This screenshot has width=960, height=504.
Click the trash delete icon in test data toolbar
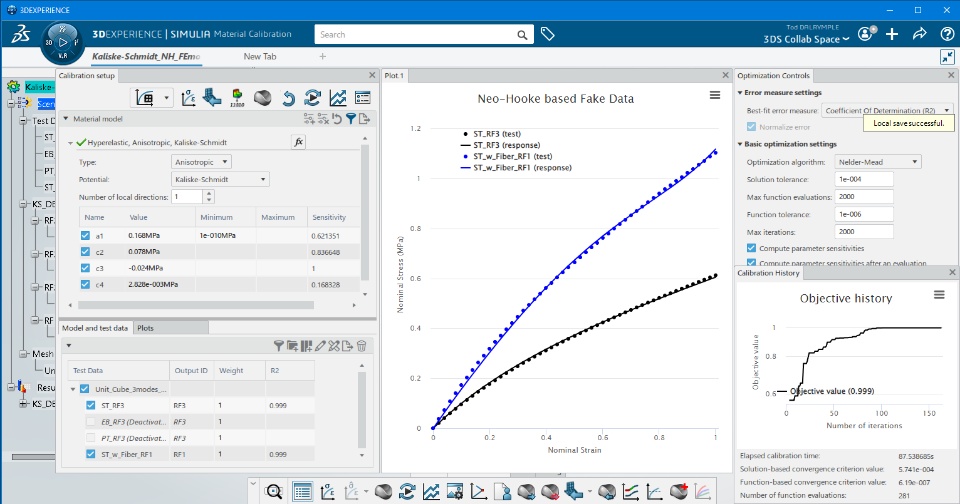[361, 346]
